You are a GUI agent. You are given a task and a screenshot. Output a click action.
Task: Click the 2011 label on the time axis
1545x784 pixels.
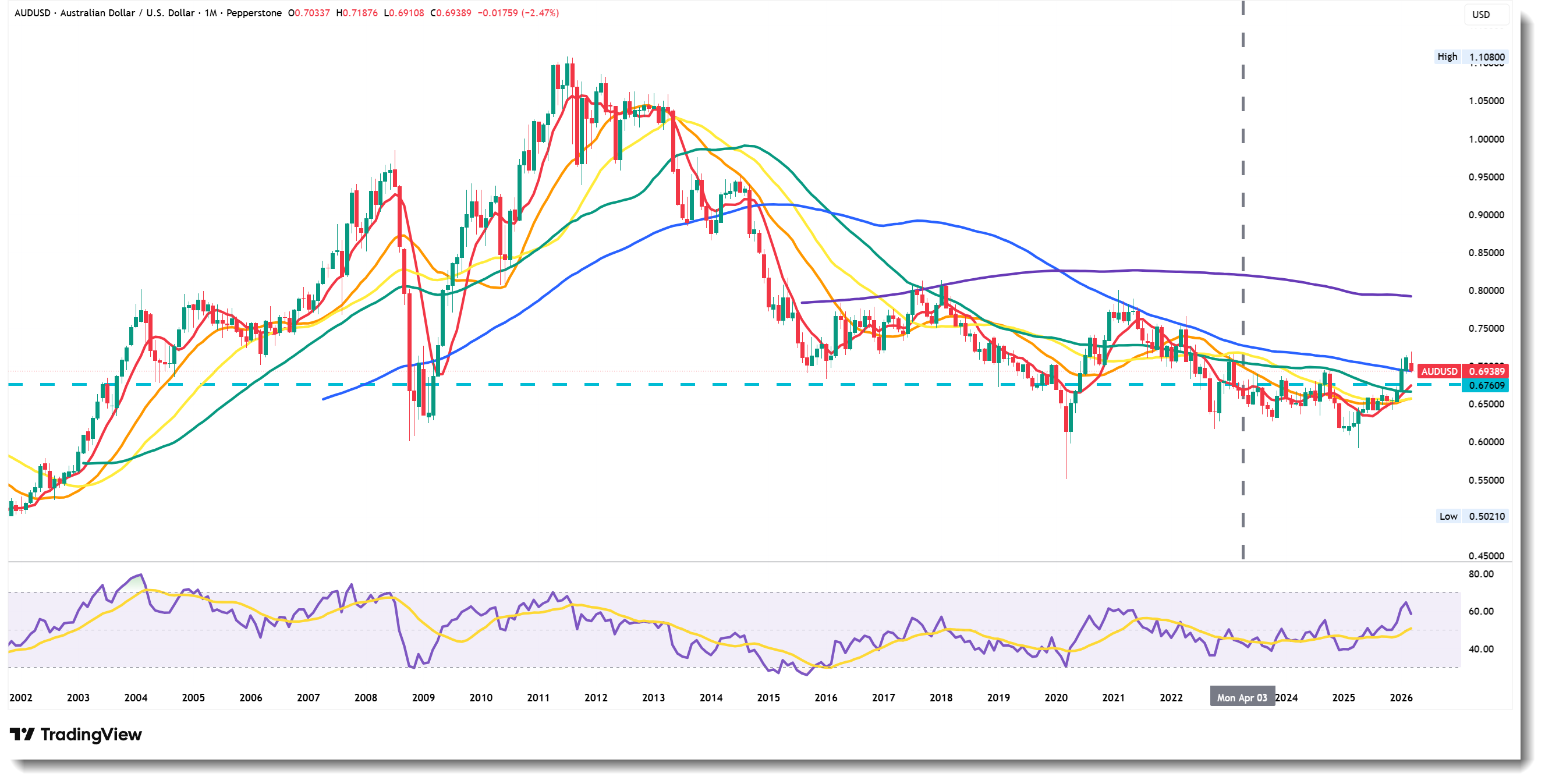click(x=538, y=698)
